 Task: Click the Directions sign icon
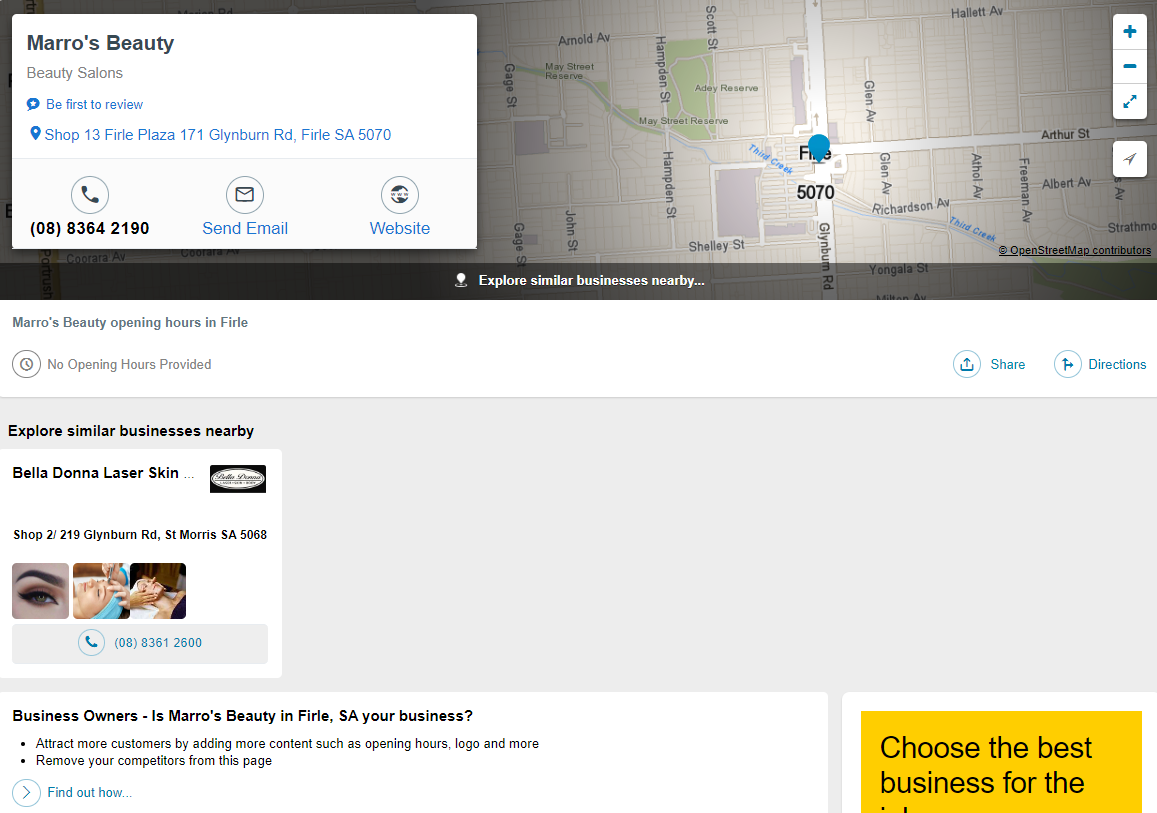pyautogui.click(x=1068, y=364)
